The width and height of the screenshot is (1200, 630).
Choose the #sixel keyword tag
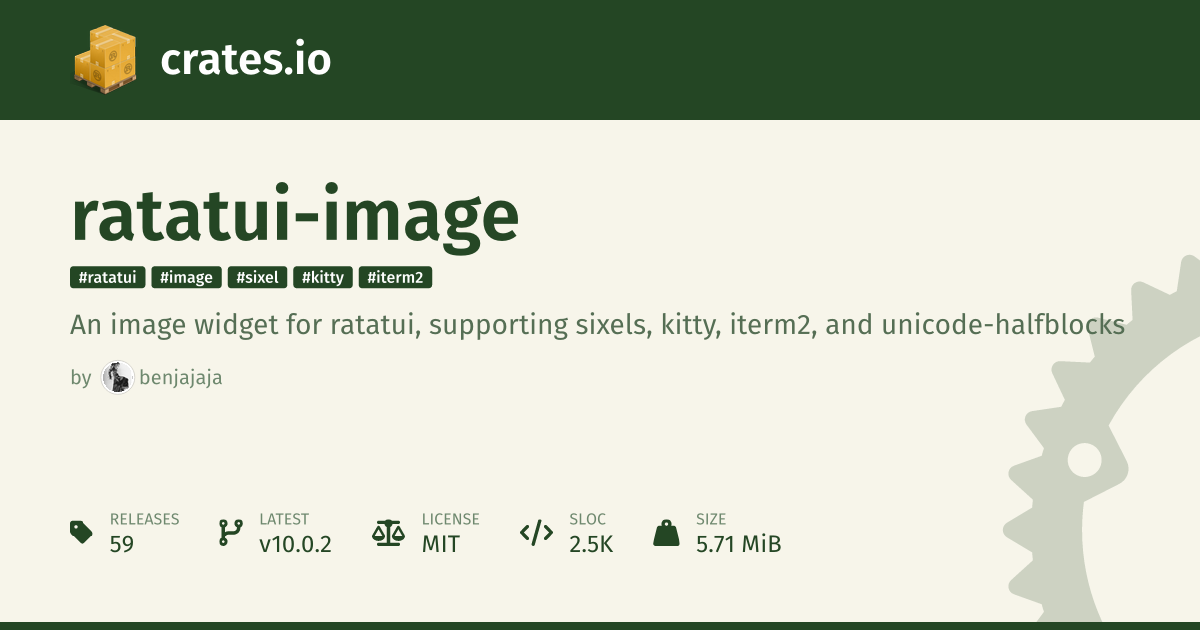258,277
